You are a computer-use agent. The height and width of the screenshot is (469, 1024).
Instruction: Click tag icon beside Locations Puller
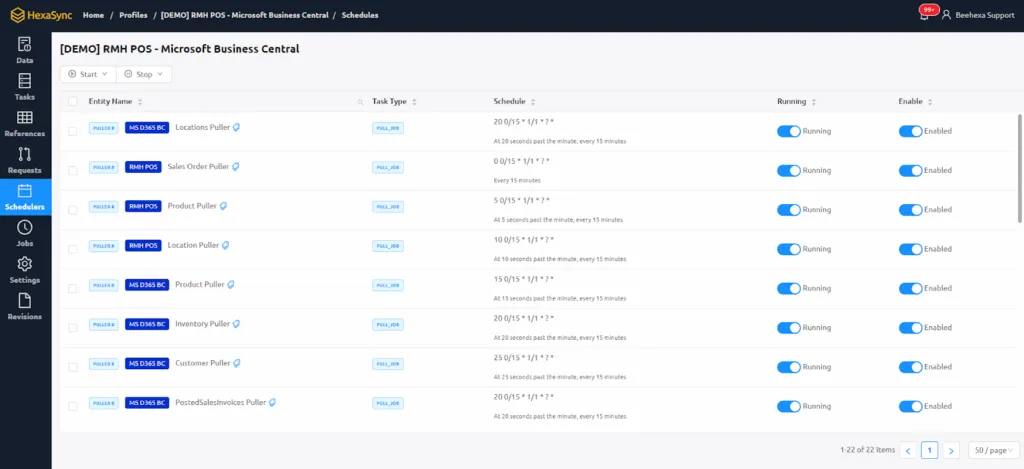236,127
